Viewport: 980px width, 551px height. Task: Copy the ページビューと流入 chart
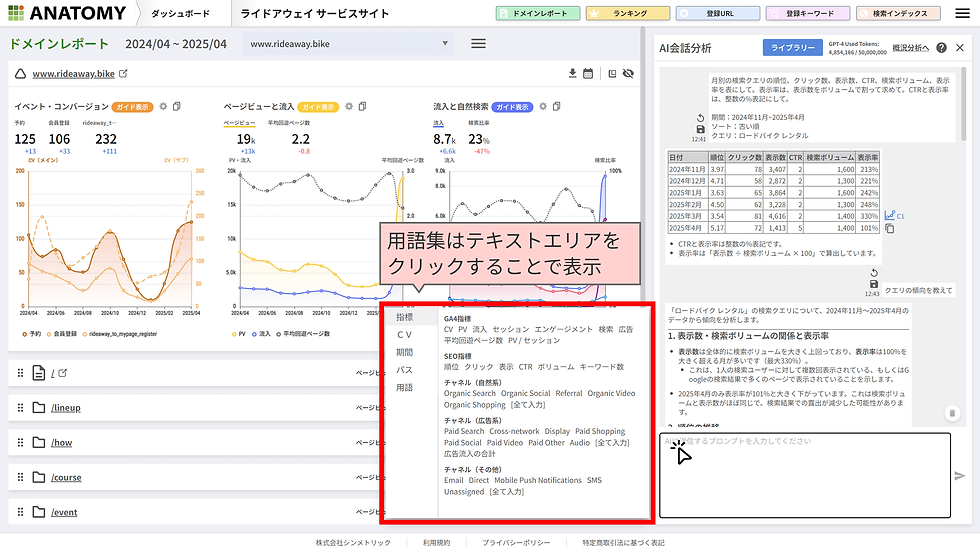pos(362,106)
